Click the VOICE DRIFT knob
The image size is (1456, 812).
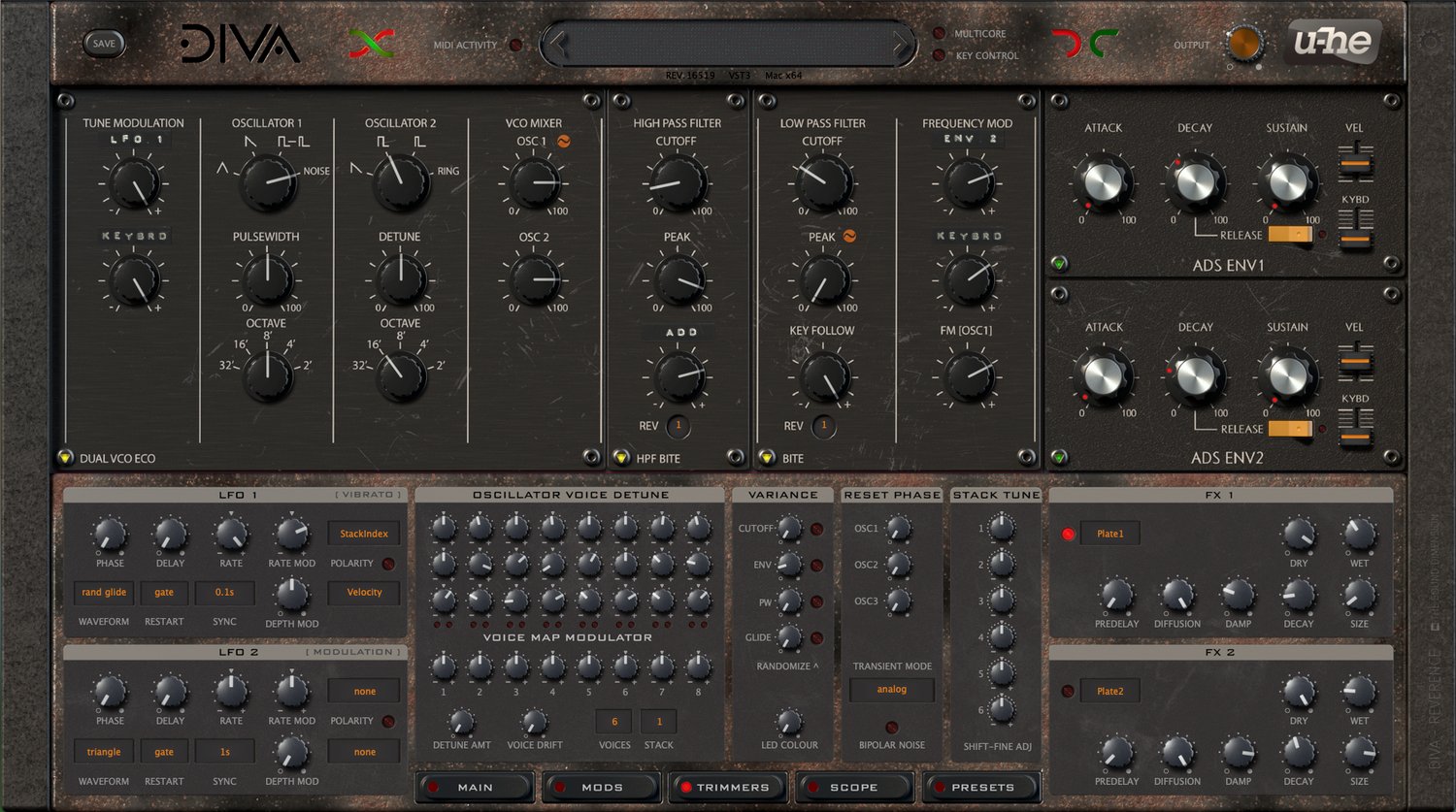[x=534, y=722]
